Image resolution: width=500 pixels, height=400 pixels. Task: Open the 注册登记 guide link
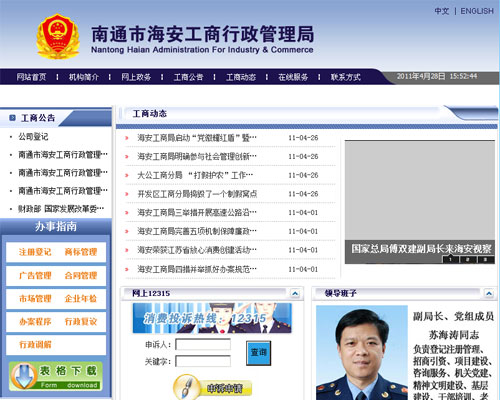click(35, 252)
